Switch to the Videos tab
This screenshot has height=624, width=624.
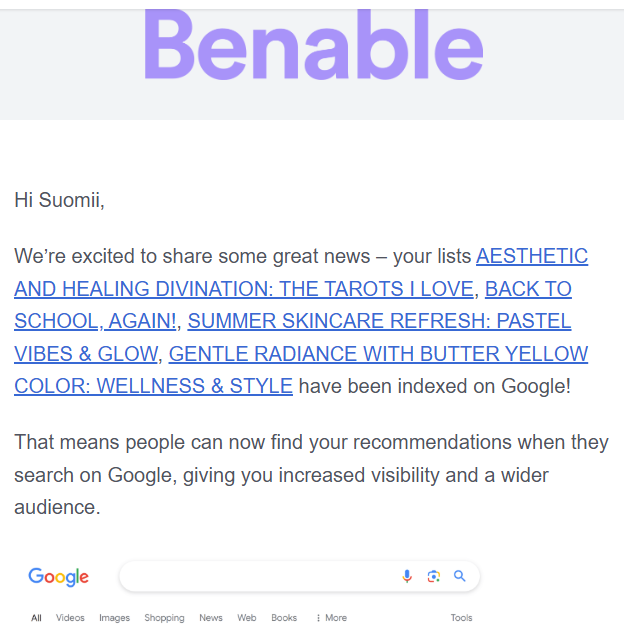(70, 618)
